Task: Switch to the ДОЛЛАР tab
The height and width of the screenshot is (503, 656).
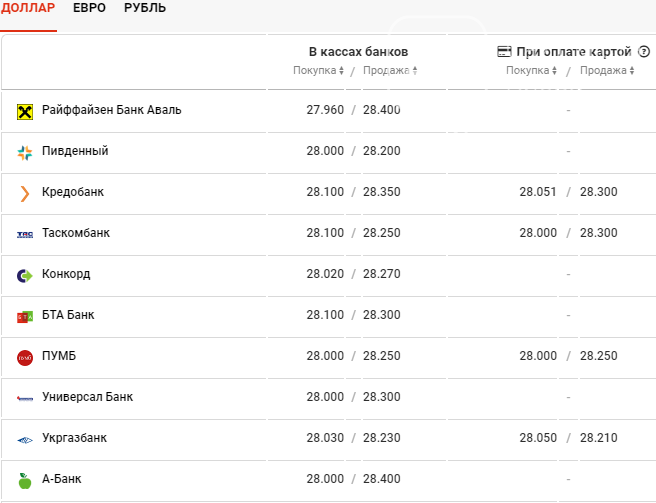Action: pos(28,8)
